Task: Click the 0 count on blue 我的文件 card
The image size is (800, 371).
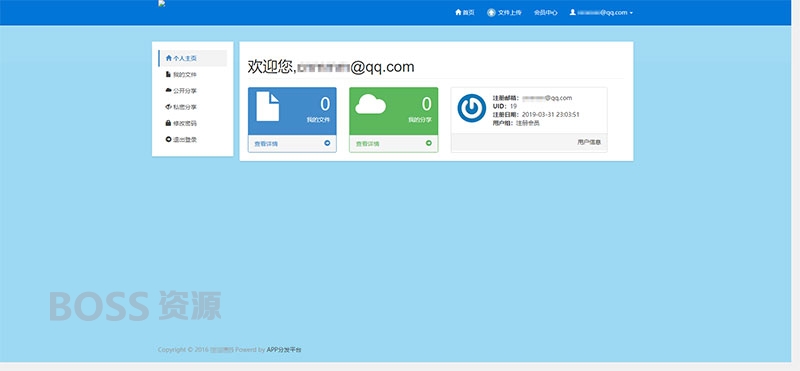Action: tap(325, 104)
